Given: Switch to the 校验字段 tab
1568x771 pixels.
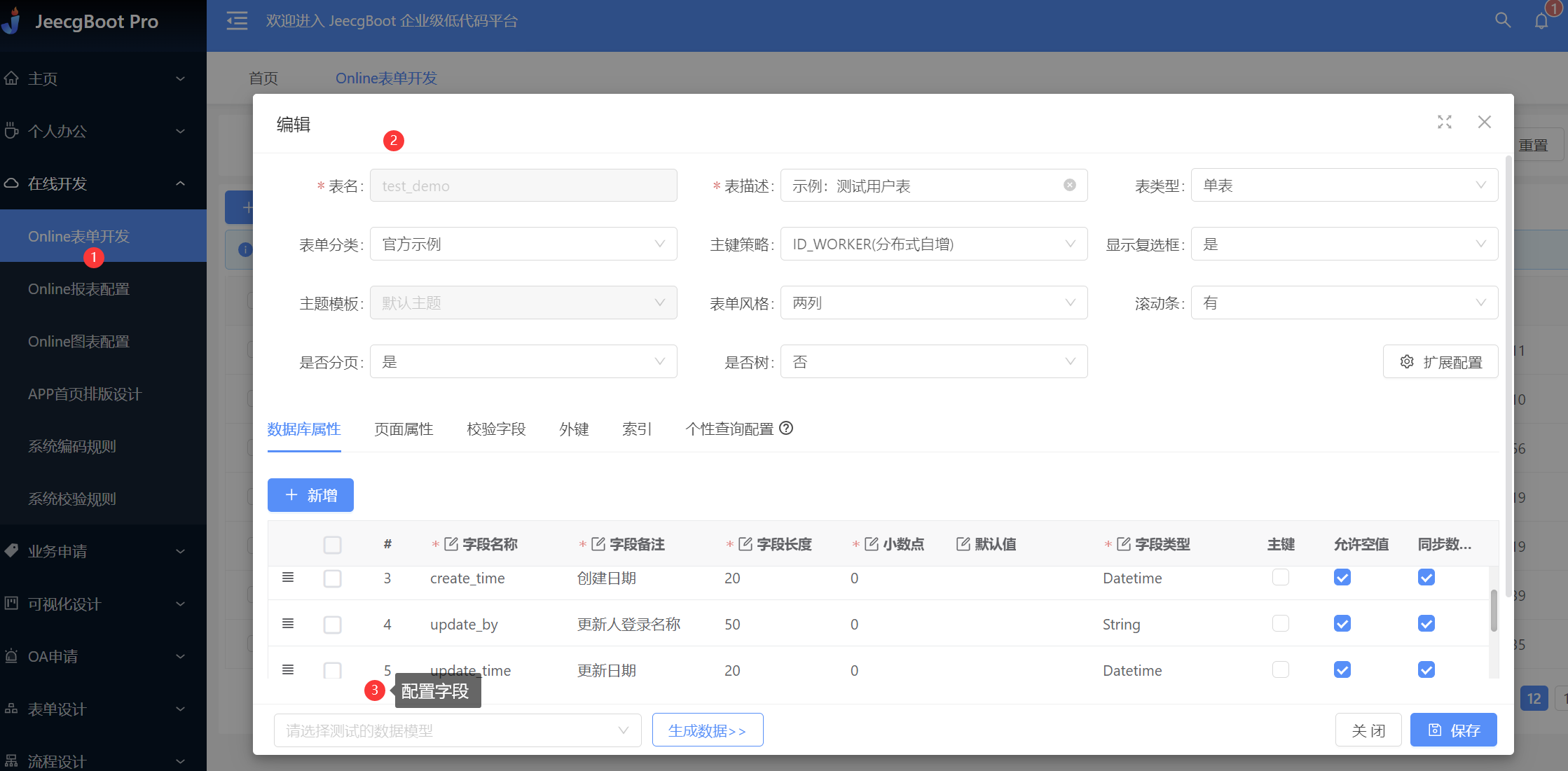Looking at the screenshot, I should (496, 429).
